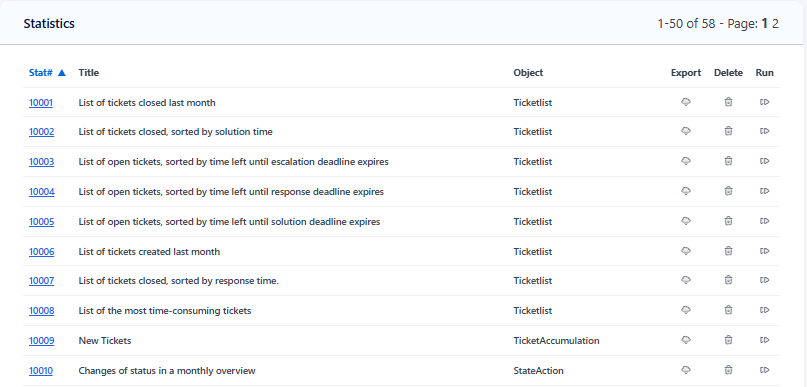Click the Statistics panel heading
Screen dimensions: 807x387
click(x=49, y=24)
